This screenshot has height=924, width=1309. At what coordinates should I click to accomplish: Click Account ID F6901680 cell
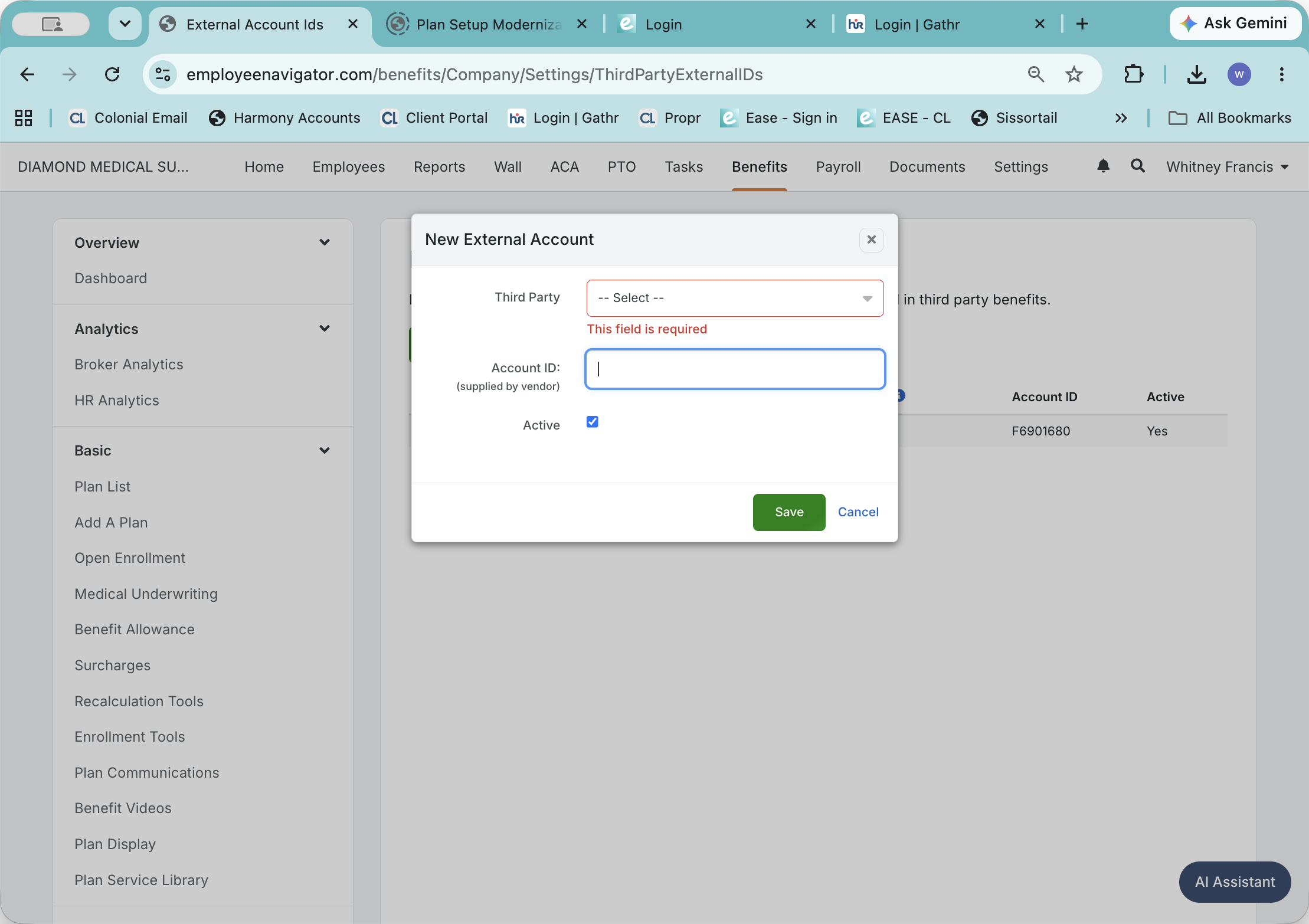click(x=1040, y=431)
